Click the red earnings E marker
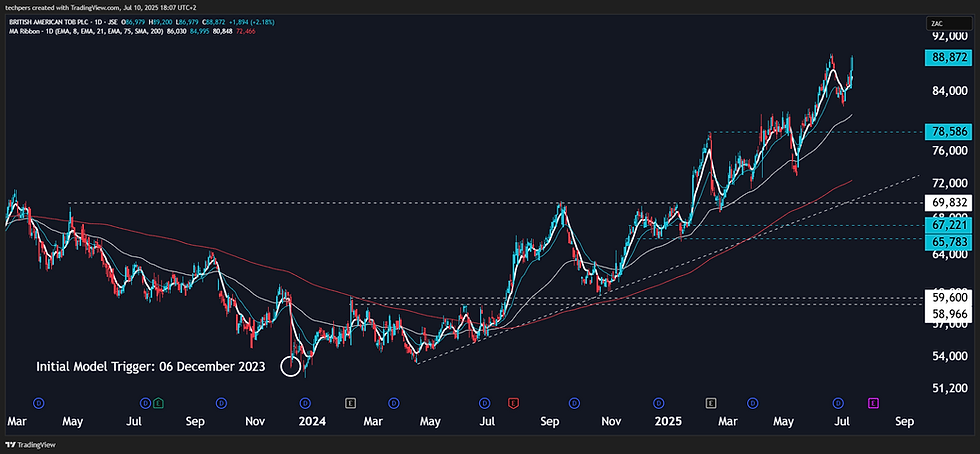Image resolution: width=980 pixels, height=454 pixels. tap(514, 403)
